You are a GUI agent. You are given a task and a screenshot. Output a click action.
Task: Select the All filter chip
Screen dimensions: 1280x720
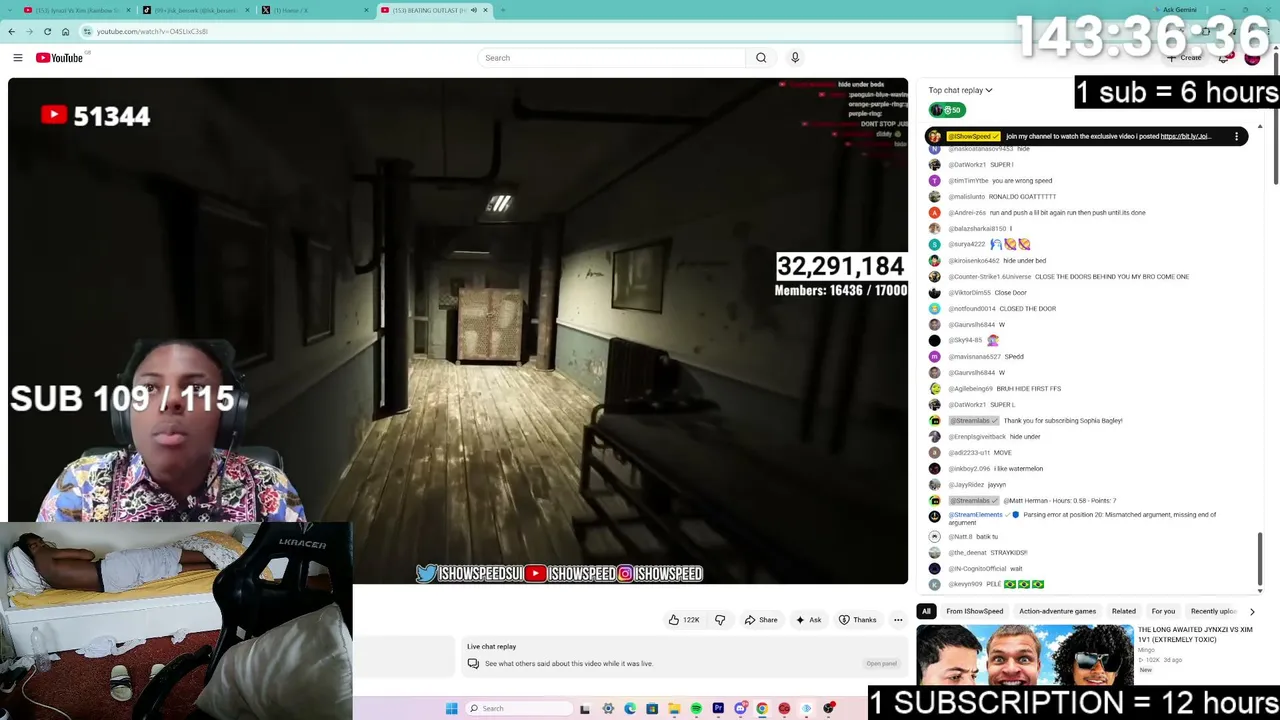click(926, 611)
